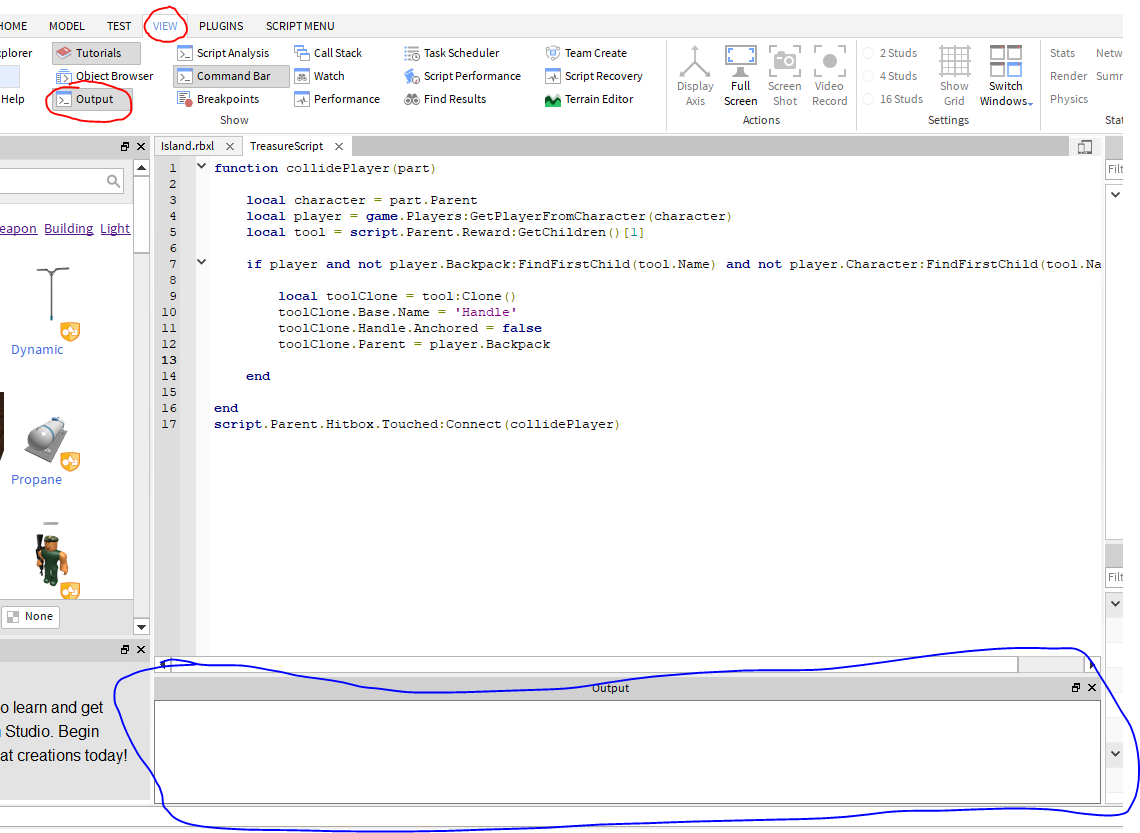This screenshot has width=1140, height=833.
Task: Collapse the collidePlayer function fold
Action: pyautogui.click(x=201, y=166)
